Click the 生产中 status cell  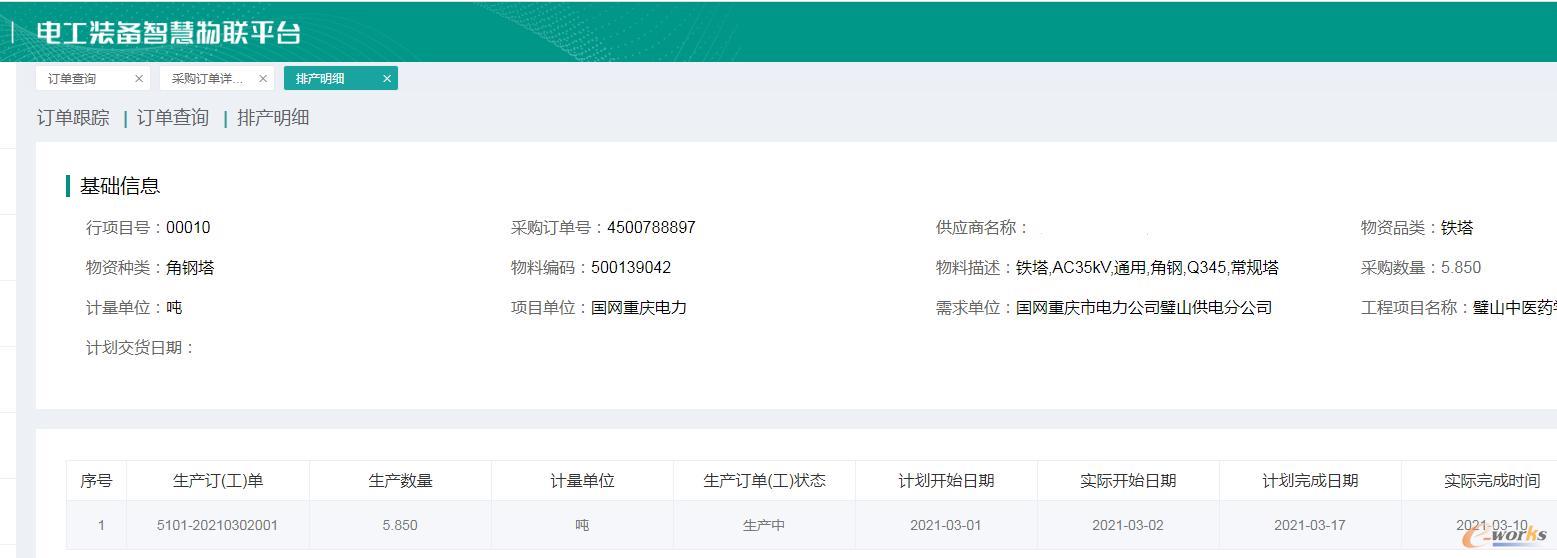tap(765, 525)
